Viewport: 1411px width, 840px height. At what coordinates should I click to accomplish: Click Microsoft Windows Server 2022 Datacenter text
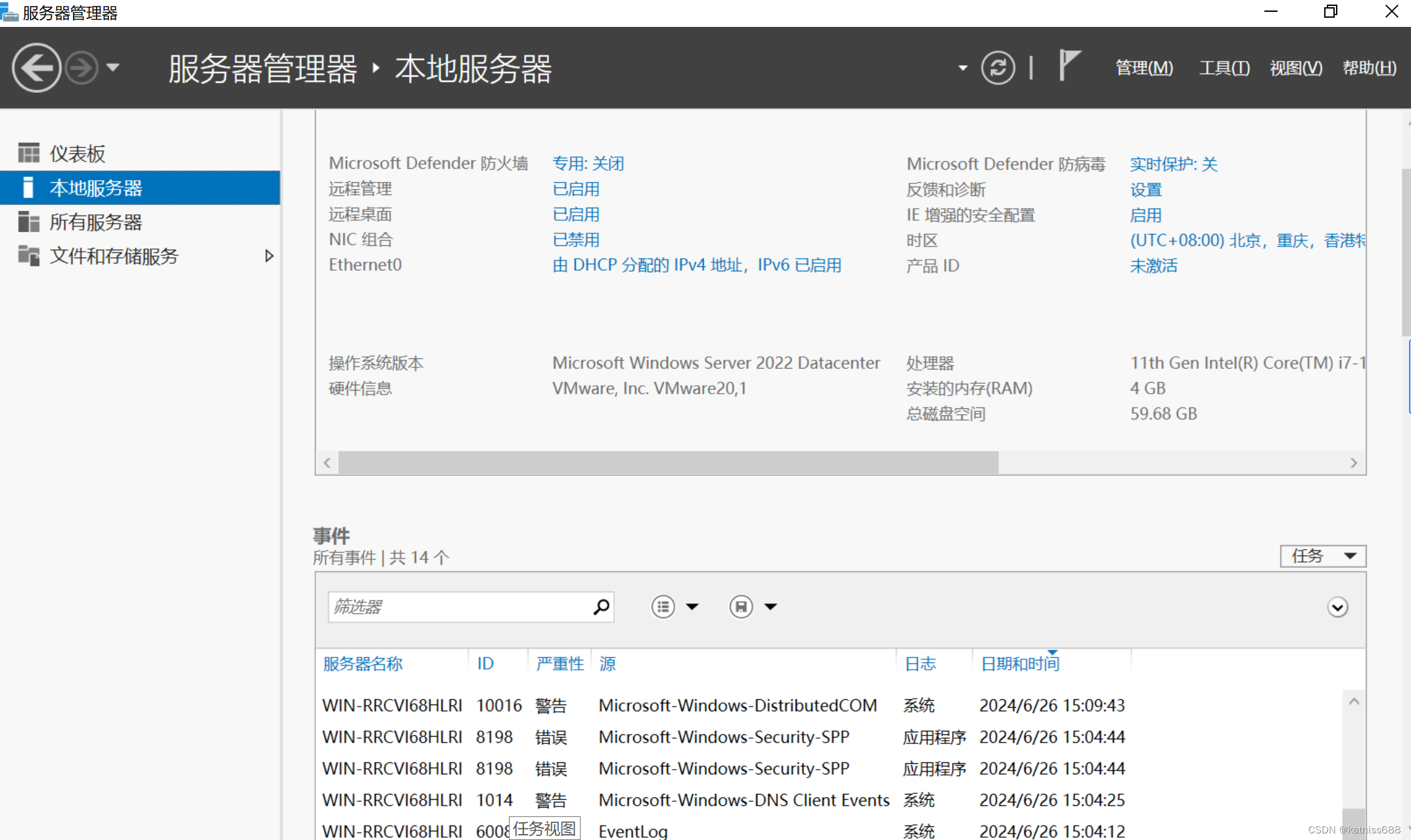coord(716,363)
